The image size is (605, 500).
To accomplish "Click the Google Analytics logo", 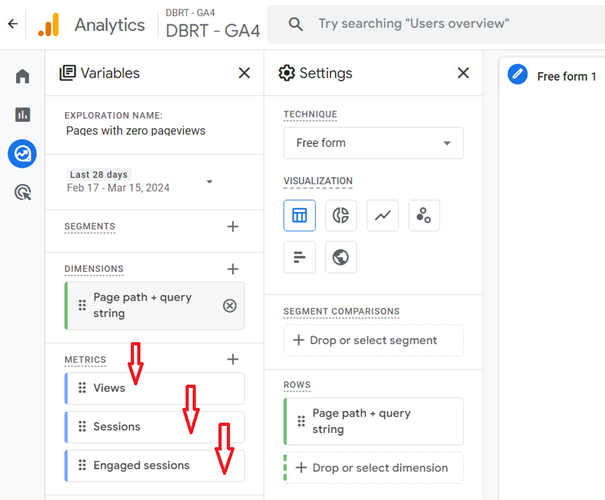I will click(x=49, y=25).
